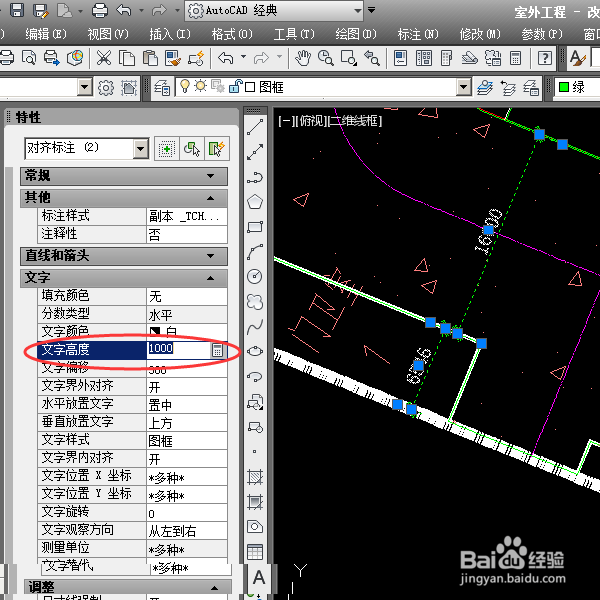This screenshot has width=600, height=600.
Task: Click the Help question mark icon
Action: 545,58
